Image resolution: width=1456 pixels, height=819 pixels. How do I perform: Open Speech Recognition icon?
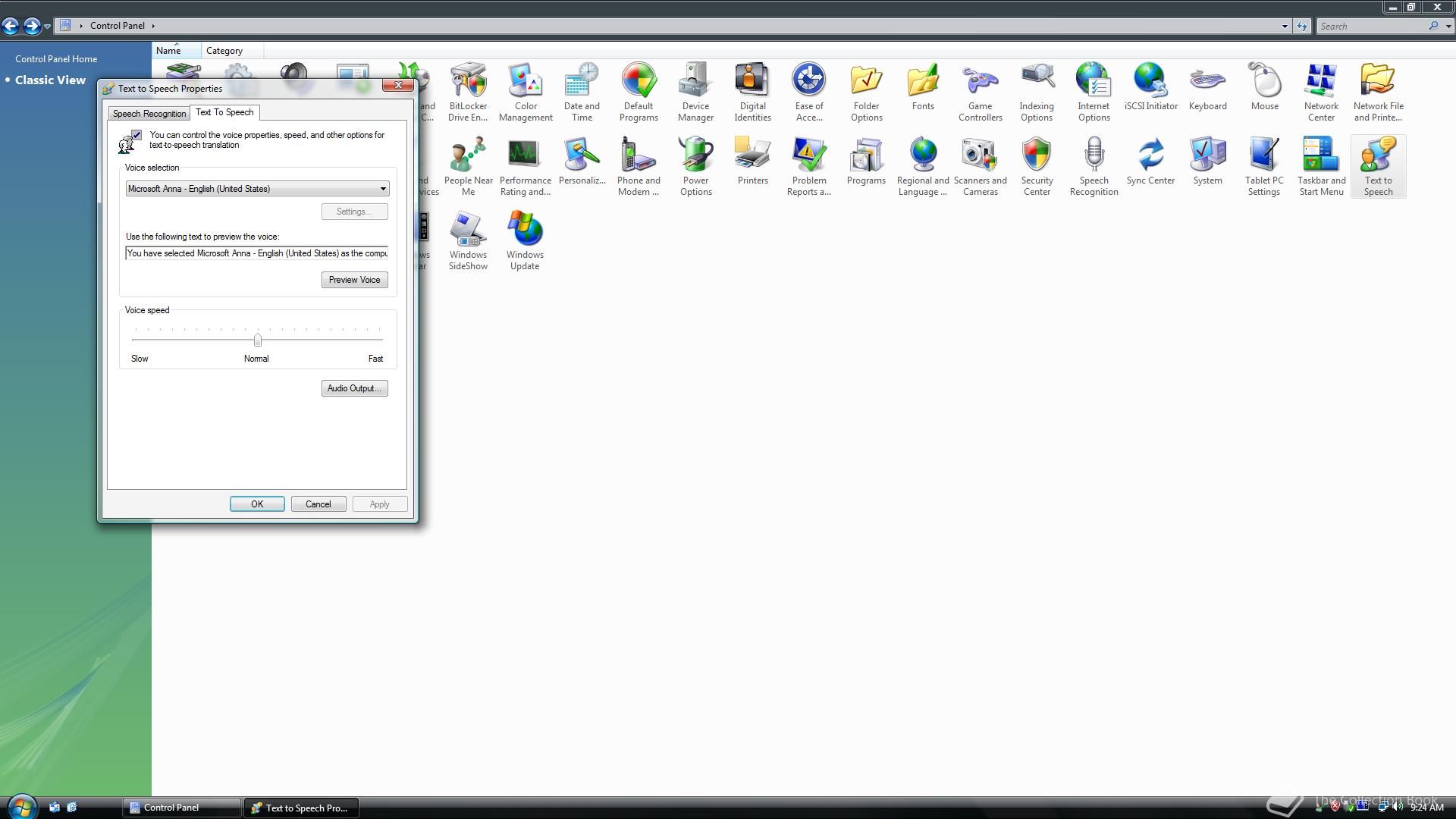1094,166
